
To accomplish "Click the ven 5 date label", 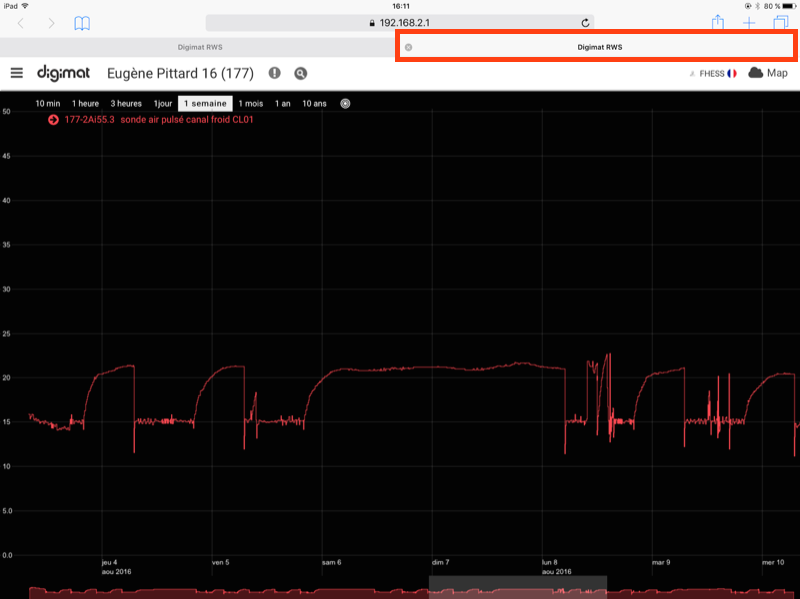I will coord(221,562).
